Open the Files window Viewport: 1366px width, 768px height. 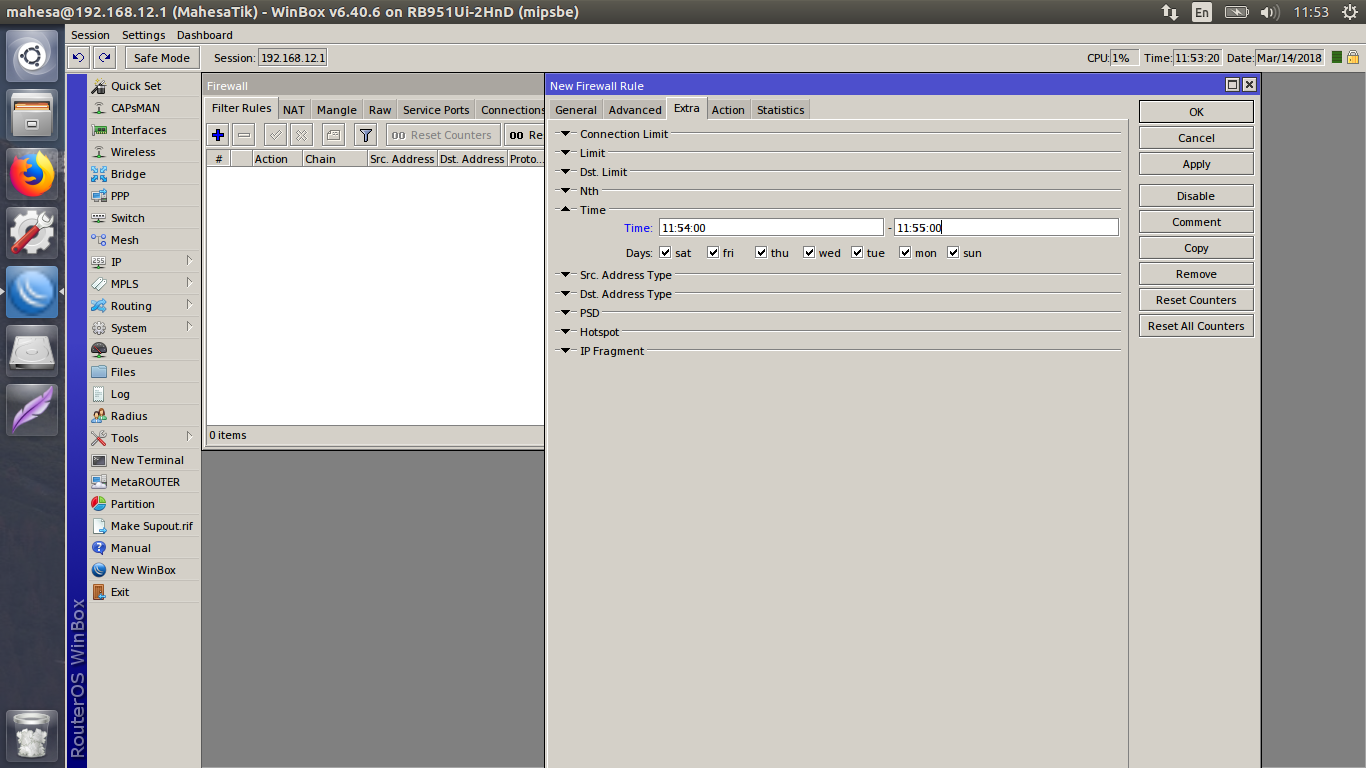123,372
